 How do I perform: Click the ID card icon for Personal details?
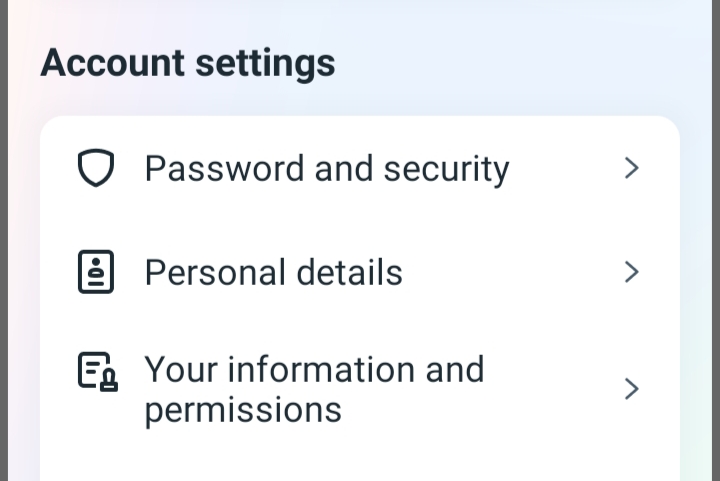(96, 272)
